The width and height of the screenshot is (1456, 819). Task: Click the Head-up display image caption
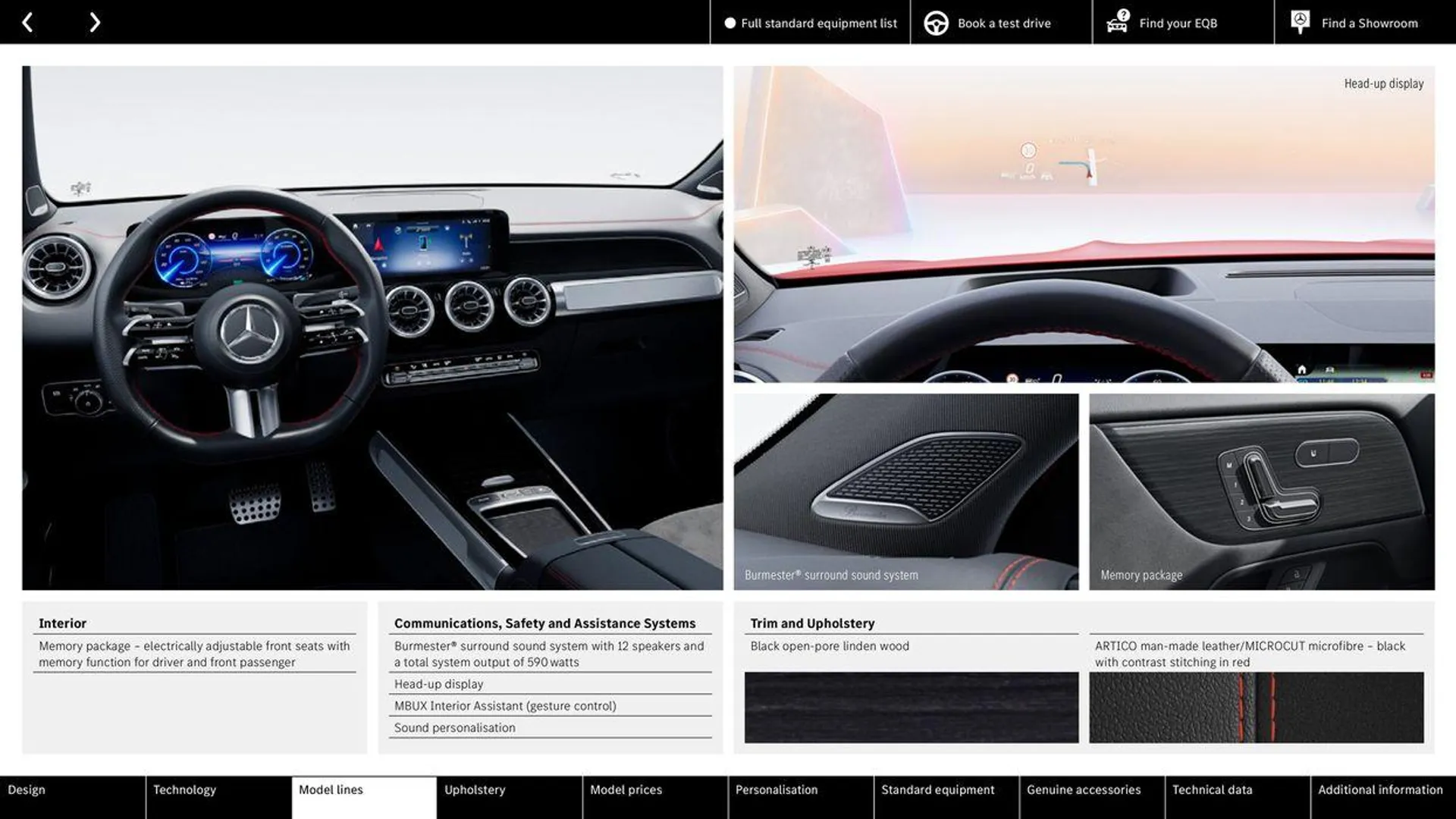point(1384,83)
